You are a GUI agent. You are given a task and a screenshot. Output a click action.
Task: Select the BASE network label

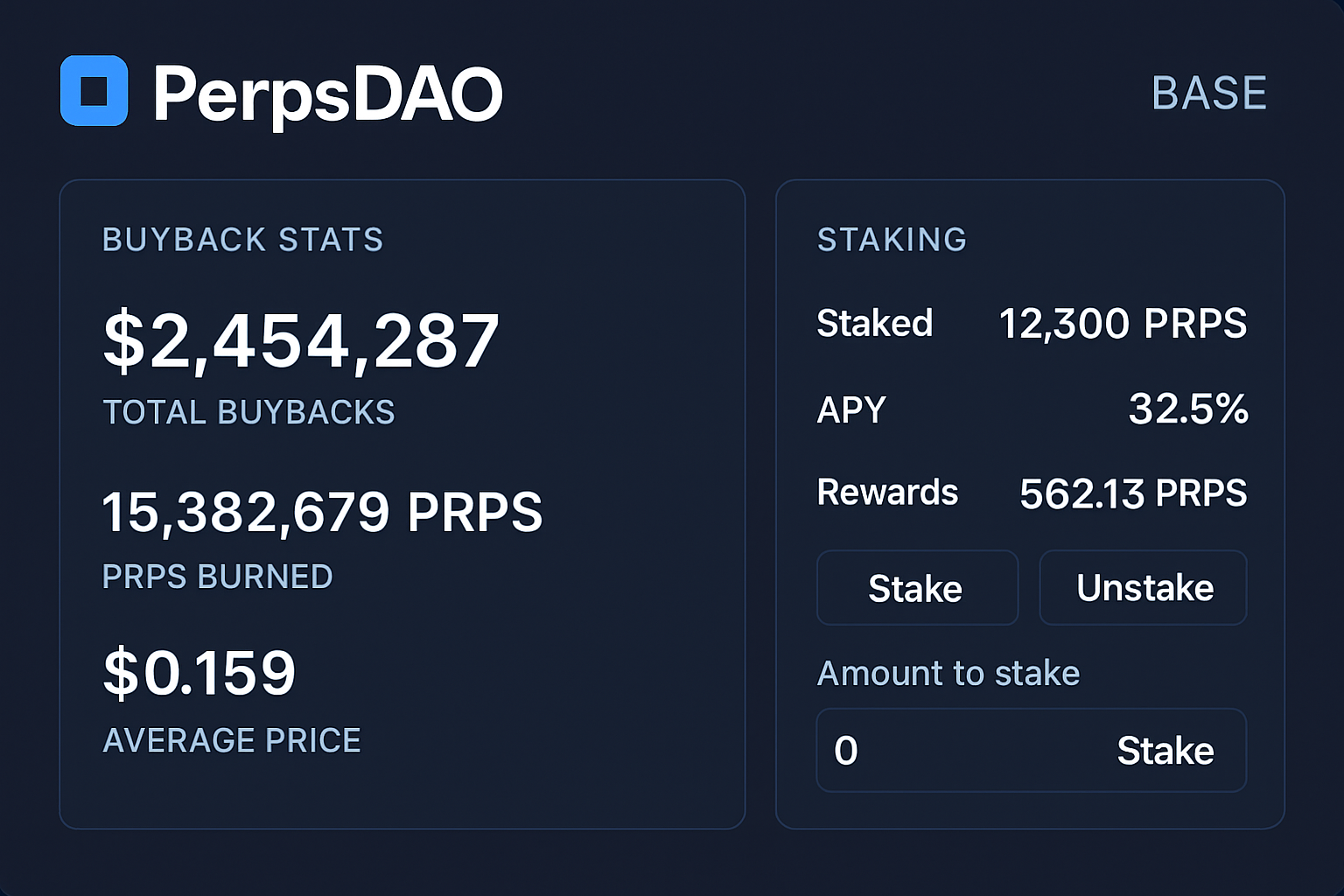click(x=1209, y=94)
